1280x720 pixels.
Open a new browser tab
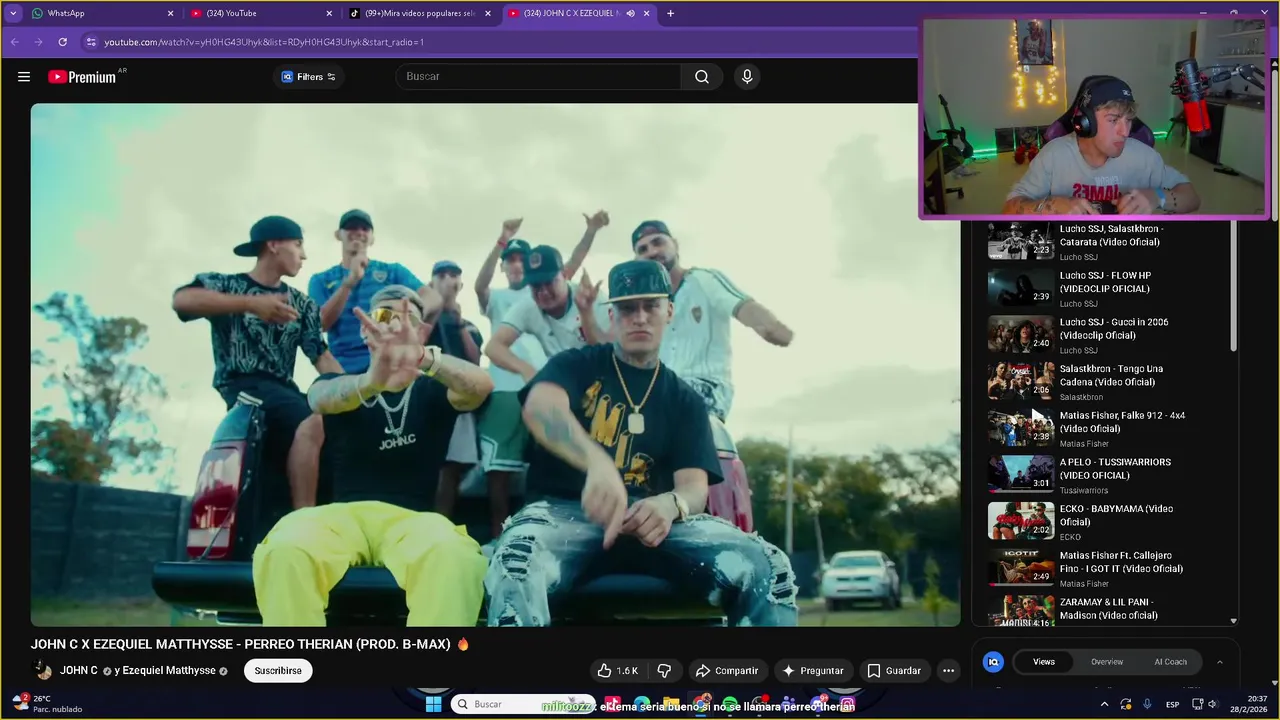click(x=670, y=13)
